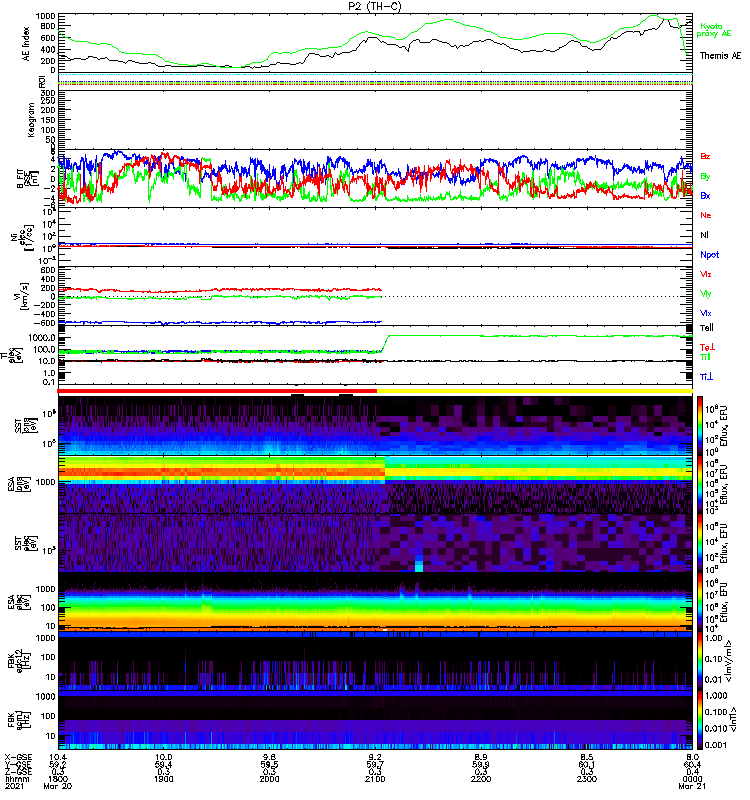This screenshot has width=750, height=800.
Task: Click the 1900 time tick label
Action: [x=164, y=779]
